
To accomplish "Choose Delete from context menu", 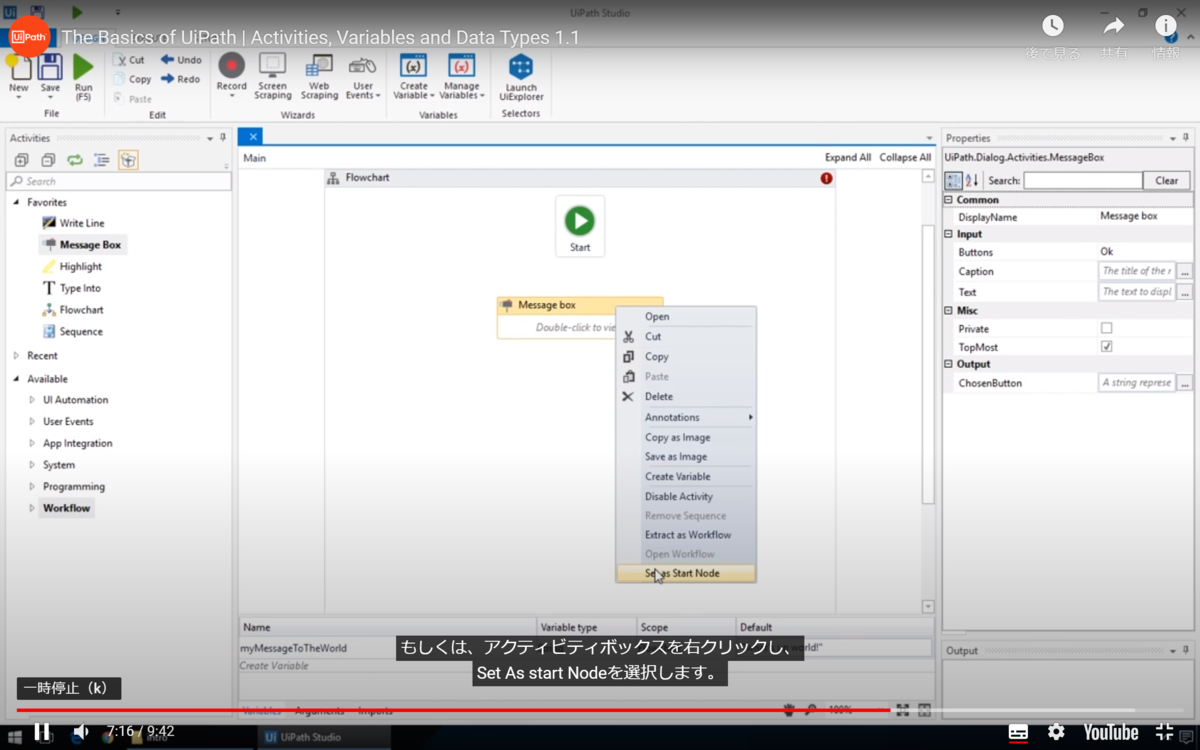I will [686, 396].
